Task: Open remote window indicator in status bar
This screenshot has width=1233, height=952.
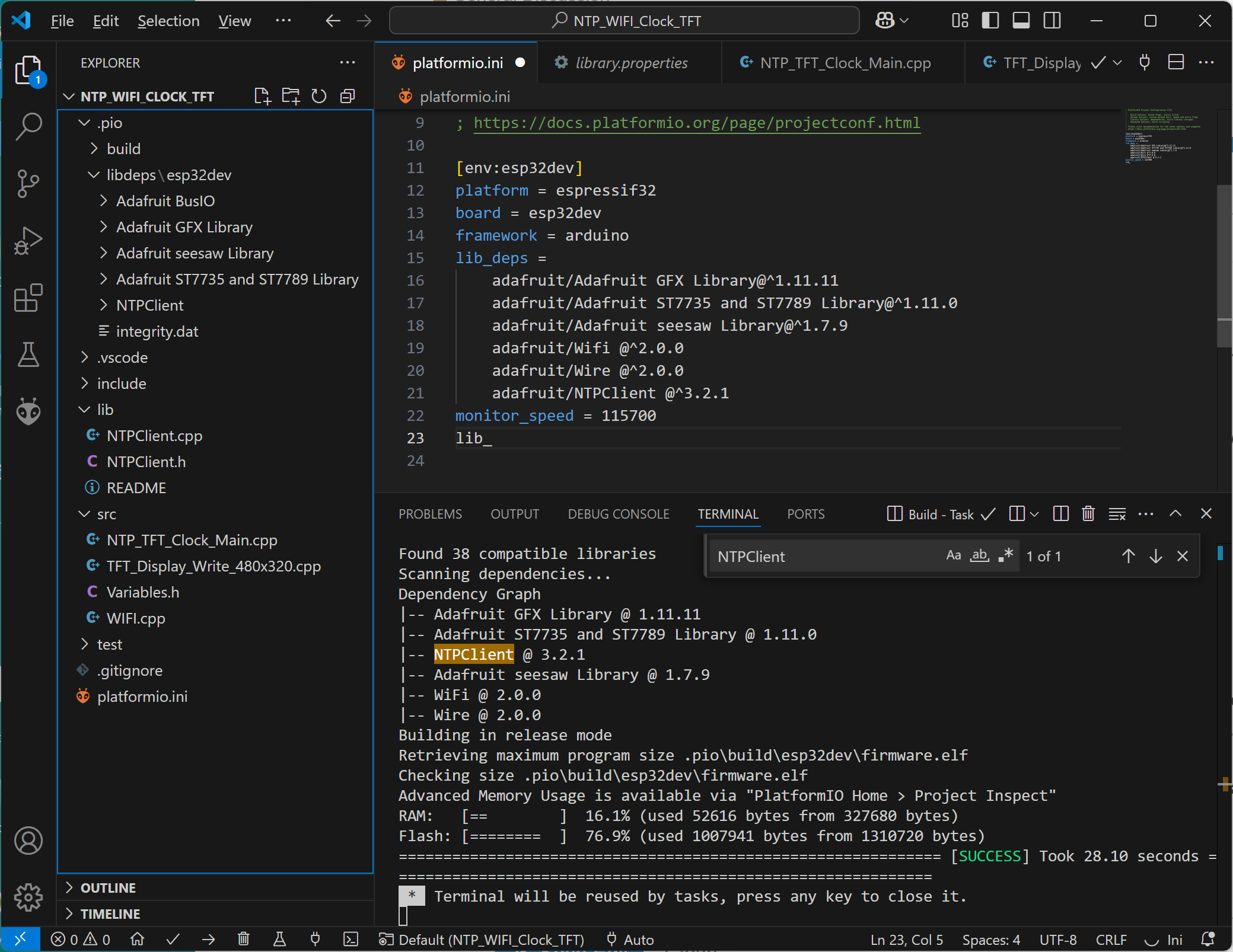Action: pyautogui.click(x=20, y=940)
